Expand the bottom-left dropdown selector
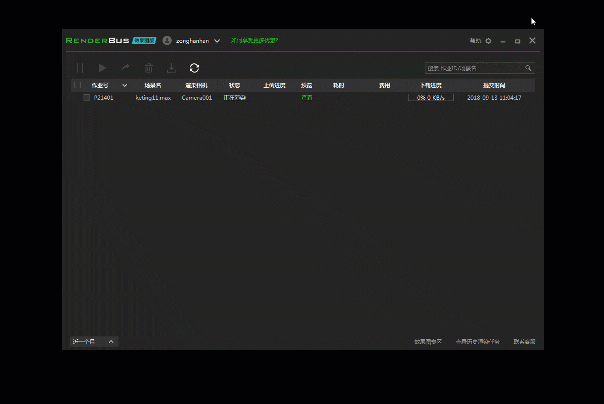The width and height of the screenshot is (604, 404). coord(111,341)
